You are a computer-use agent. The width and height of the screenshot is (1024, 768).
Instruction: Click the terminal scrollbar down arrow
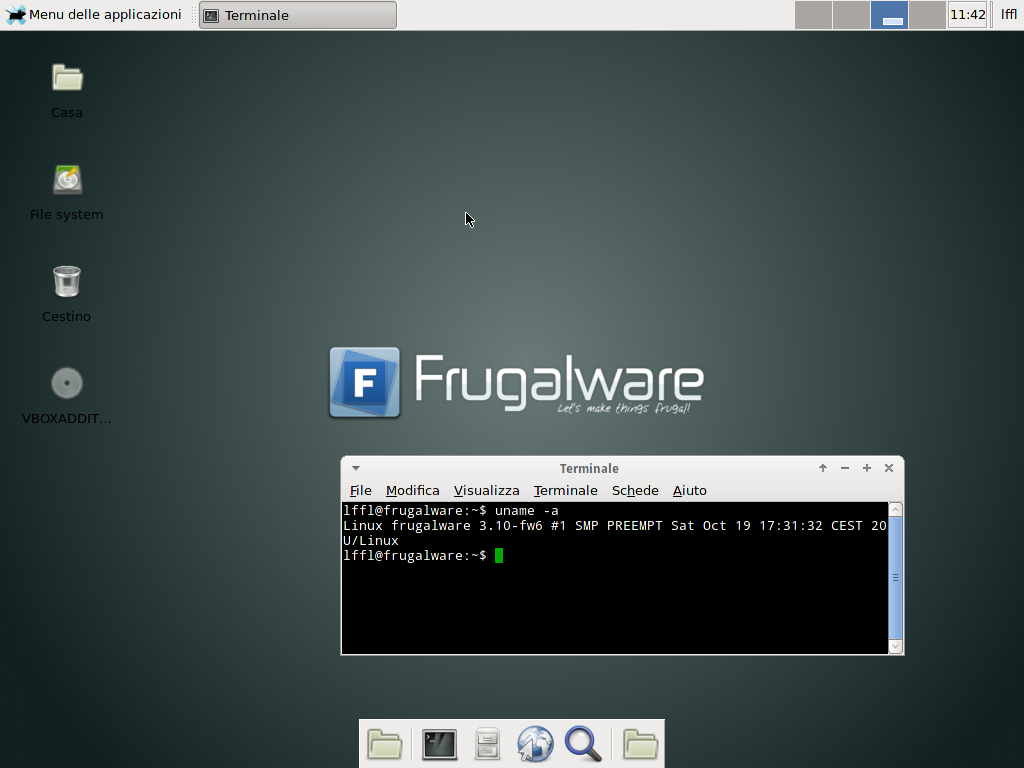pyautogui.click(x=895, y=647)
